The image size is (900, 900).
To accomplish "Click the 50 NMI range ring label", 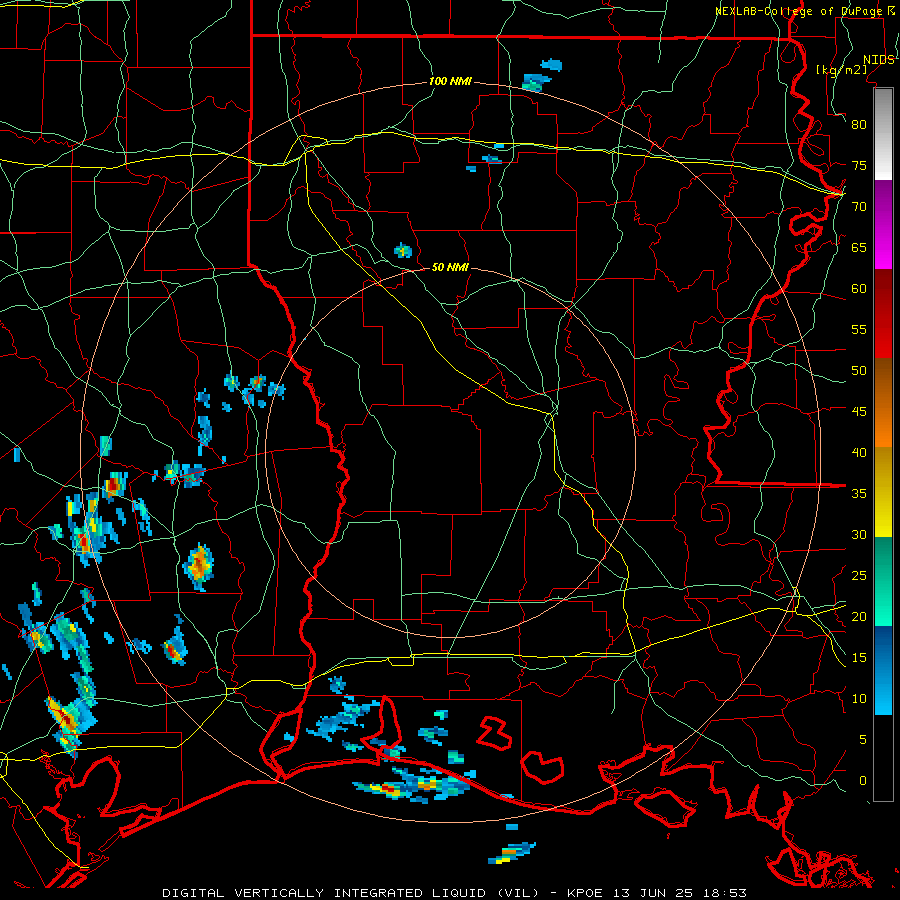I will click(x=450, y=267).
